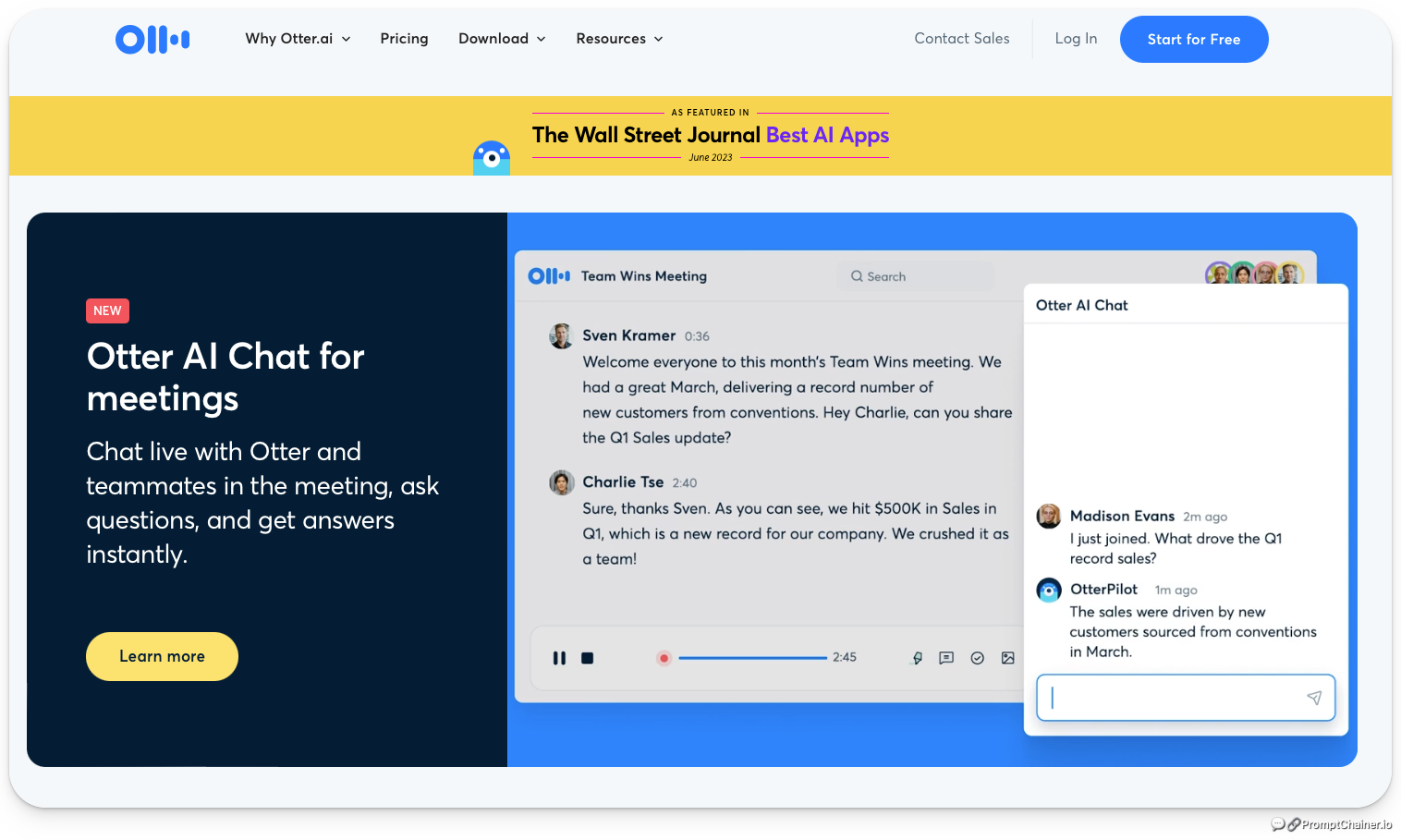Click the Learn more button
This screenshot has width=1401, height=840.
pos(162,656)
